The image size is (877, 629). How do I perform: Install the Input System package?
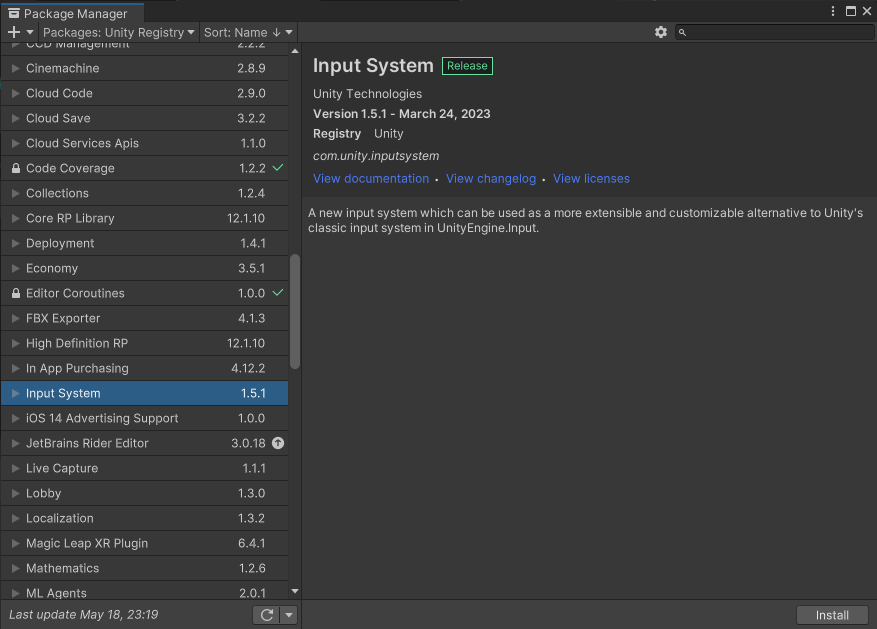pyautogui.click(x=832, y=615)
